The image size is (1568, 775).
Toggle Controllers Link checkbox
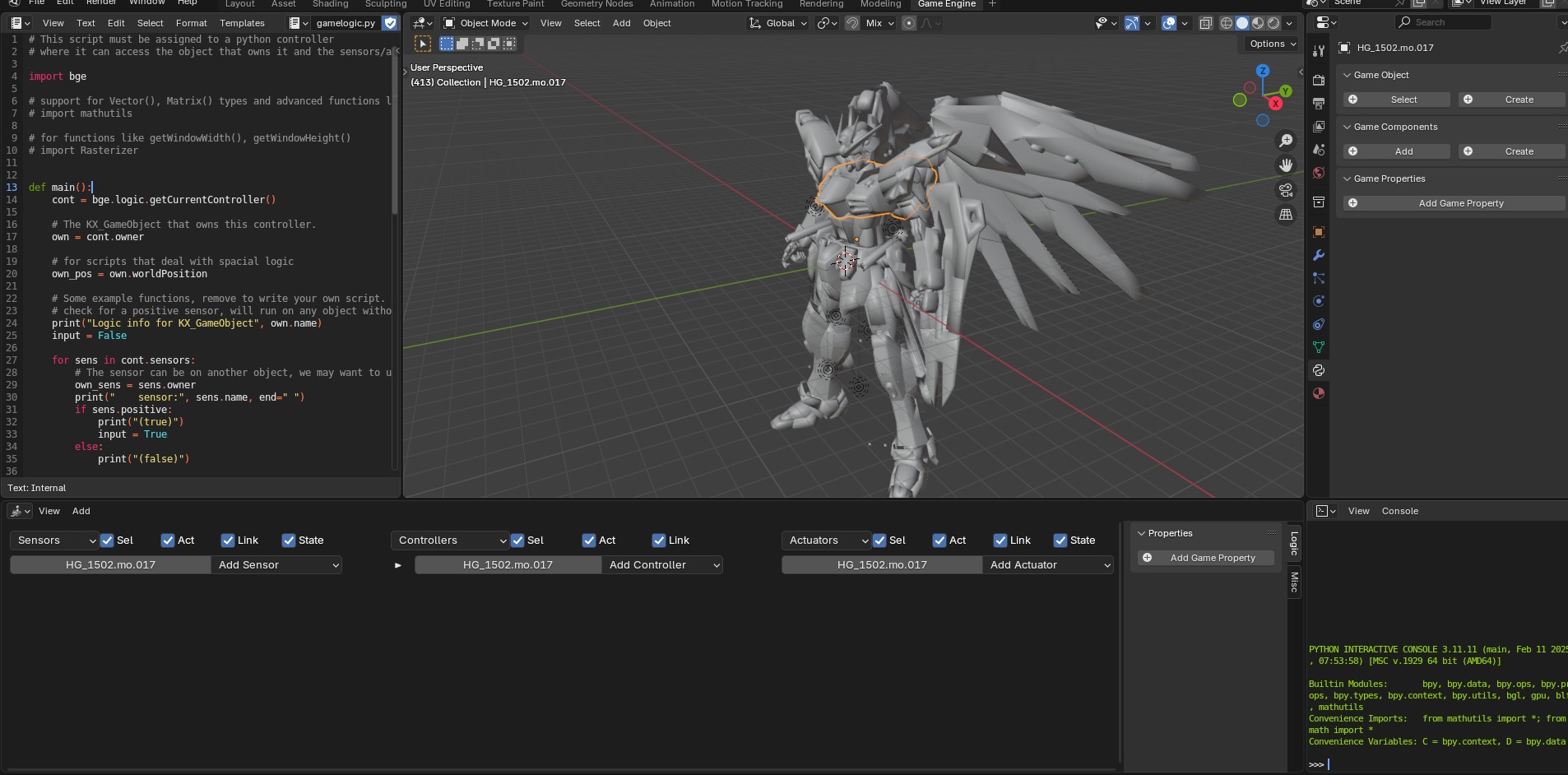[659, 541]
